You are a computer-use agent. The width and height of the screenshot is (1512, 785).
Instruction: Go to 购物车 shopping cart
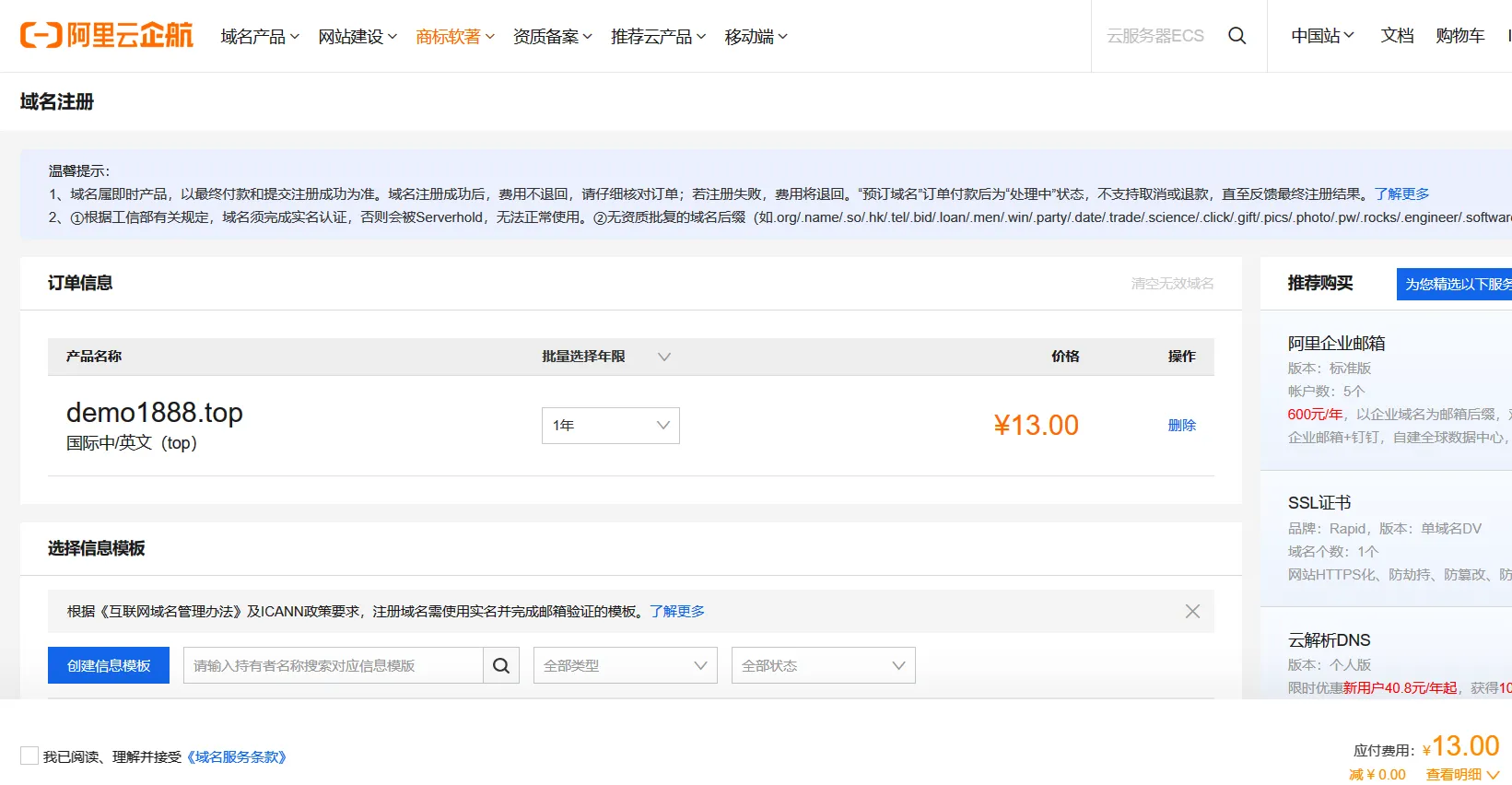coord(1459,36)
